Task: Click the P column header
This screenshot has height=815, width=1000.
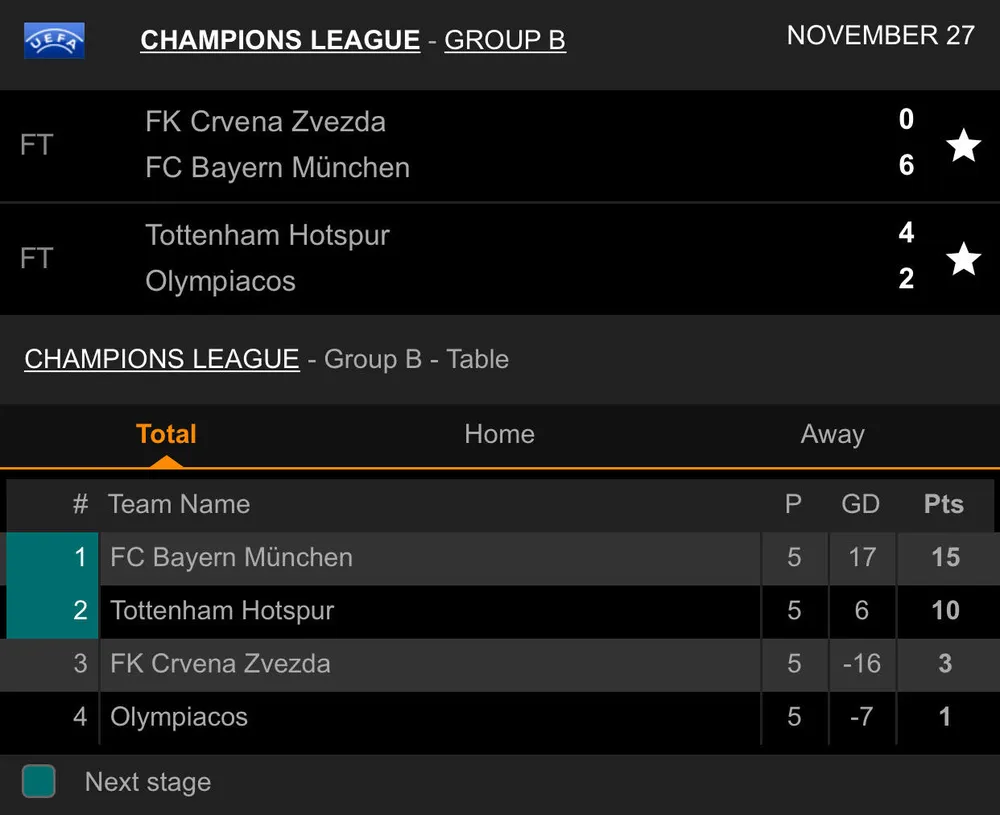Action: (x=793, y=504)
